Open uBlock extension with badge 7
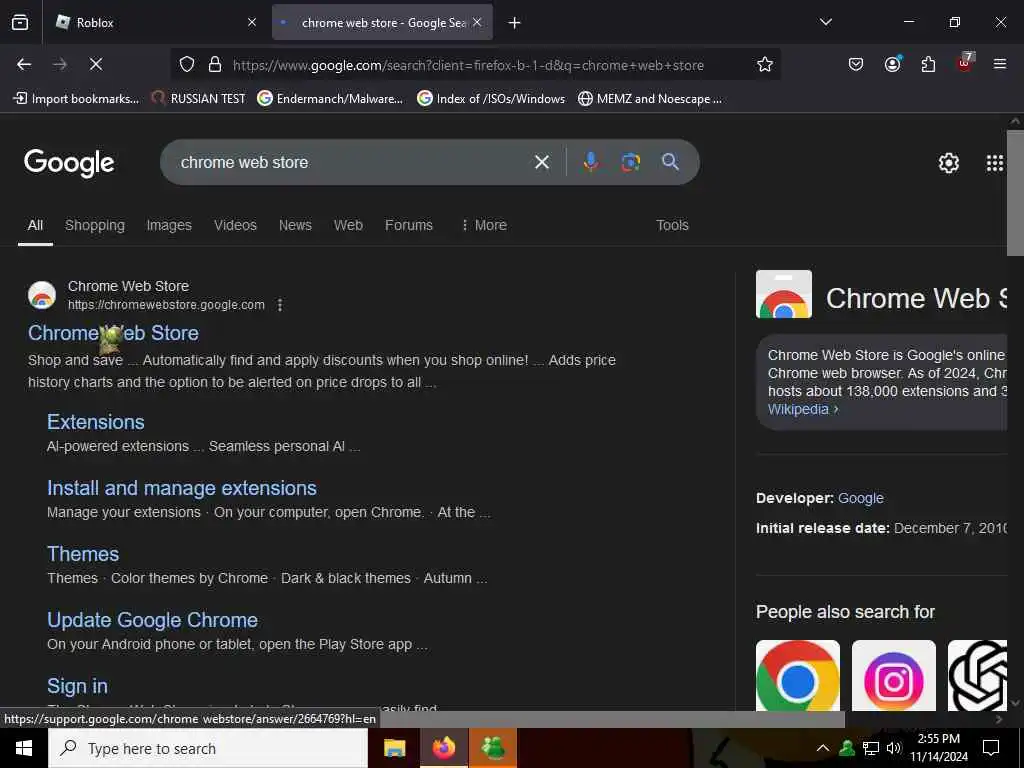1024x768 pixels. 965,63
